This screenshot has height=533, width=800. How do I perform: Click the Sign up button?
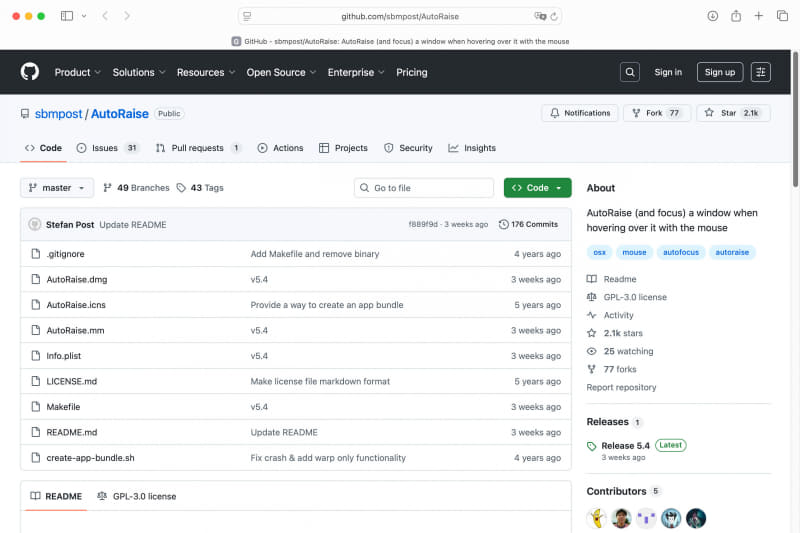719,72
